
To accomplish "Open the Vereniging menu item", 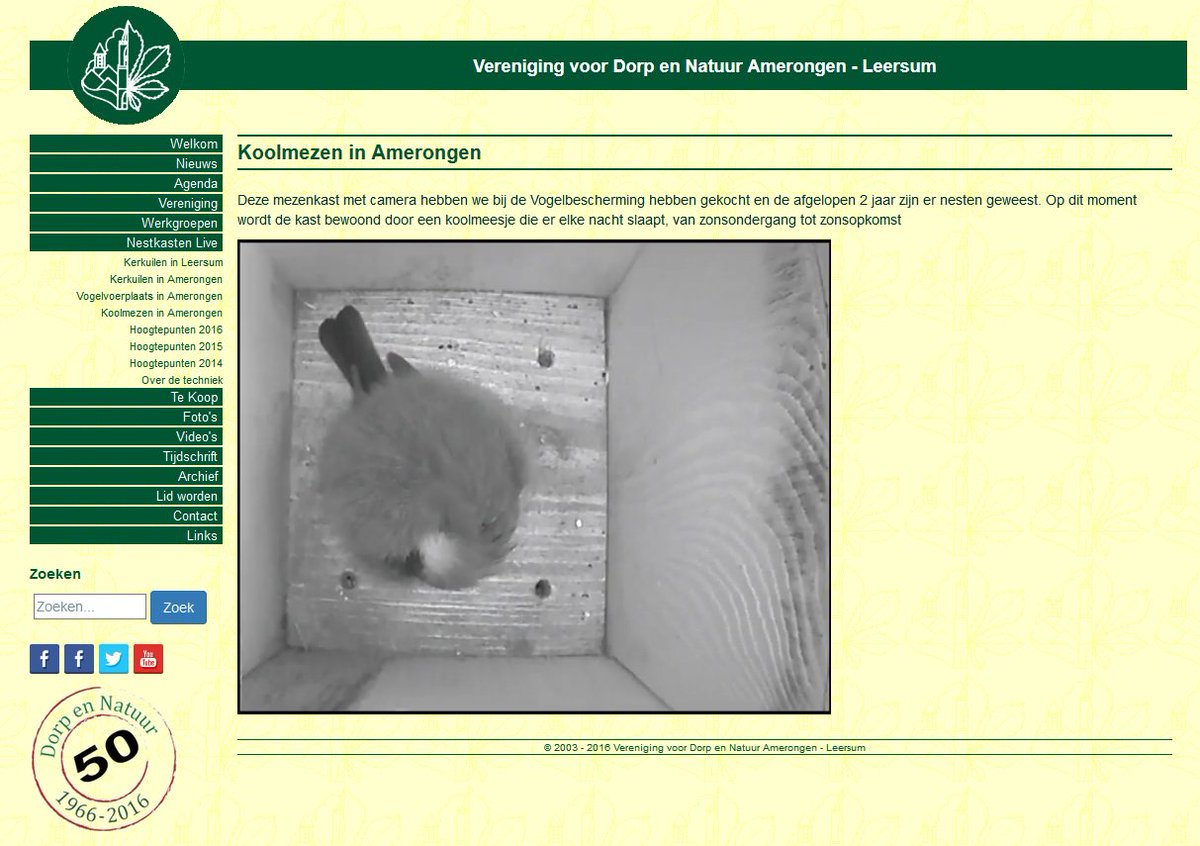I will [126, 203].
